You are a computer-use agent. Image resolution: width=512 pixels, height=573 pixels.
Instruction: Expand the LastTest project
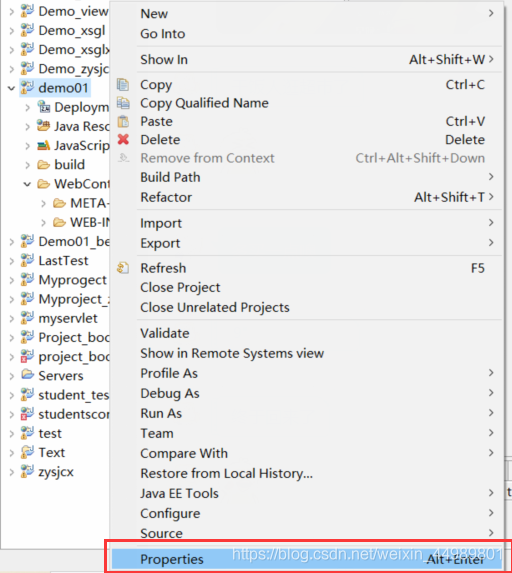tap(12, 261)
